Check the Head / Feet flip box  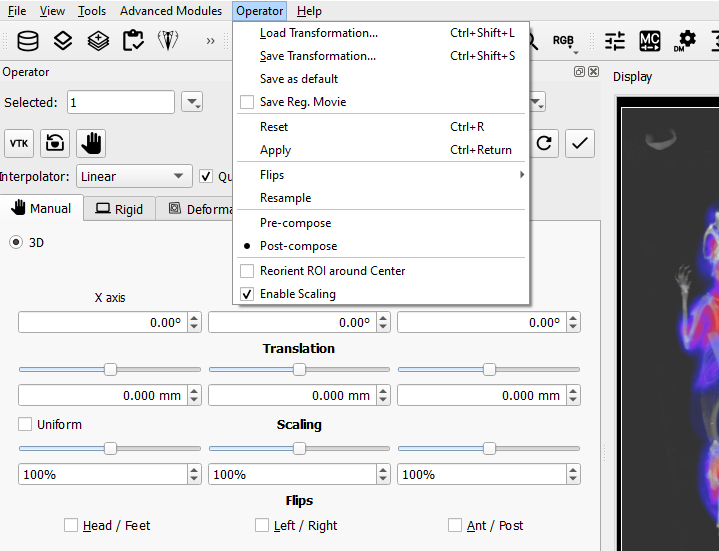71,525
